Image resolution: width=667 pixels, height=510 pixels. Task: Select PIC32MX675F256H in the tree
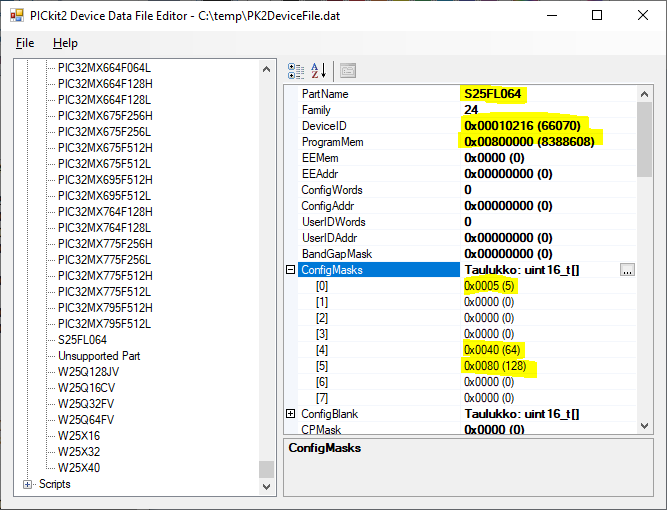tap(105, 116)
